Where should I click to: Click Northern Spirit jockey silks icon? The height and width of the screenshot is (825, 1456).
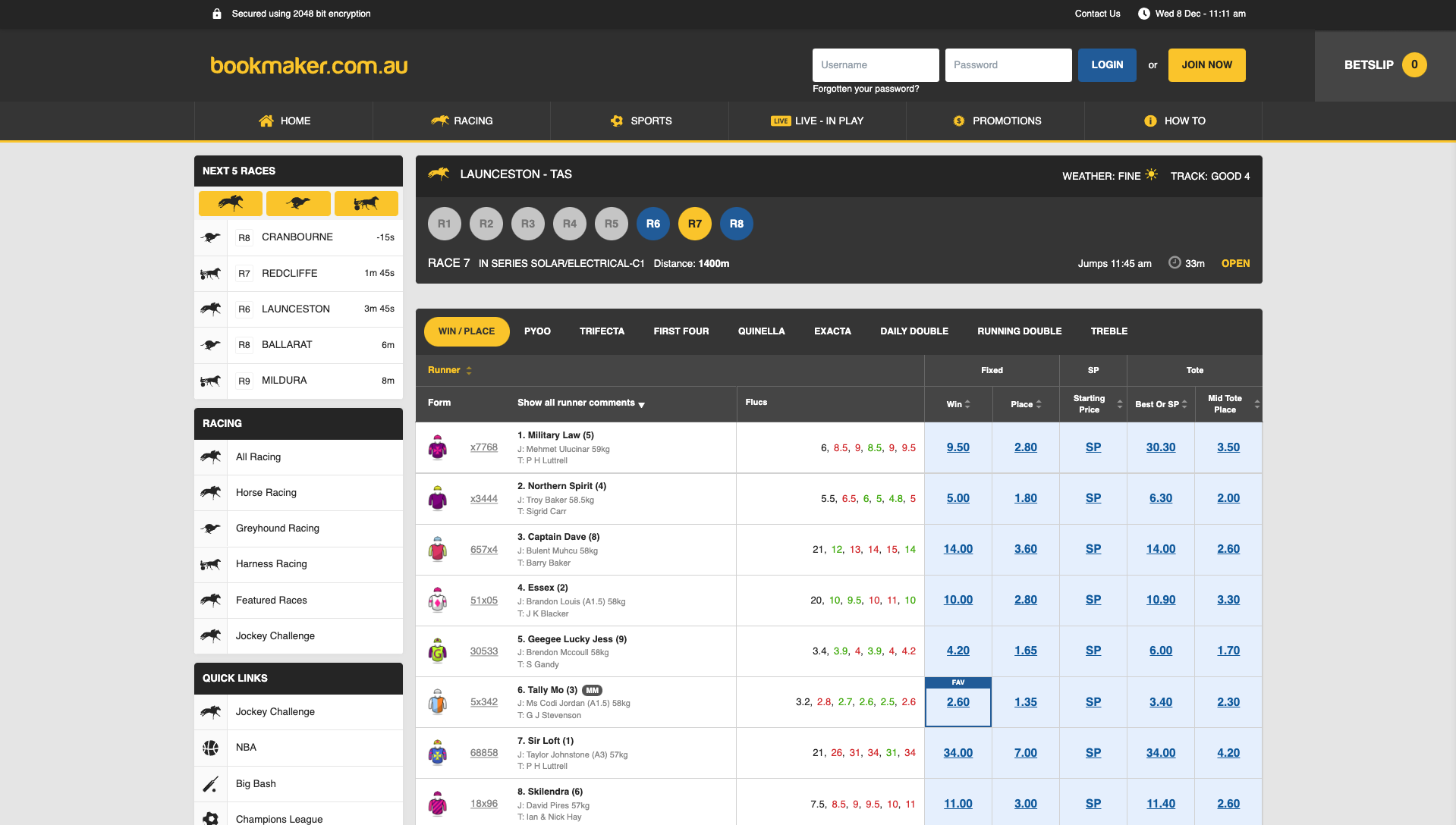[x=438, y=498]
